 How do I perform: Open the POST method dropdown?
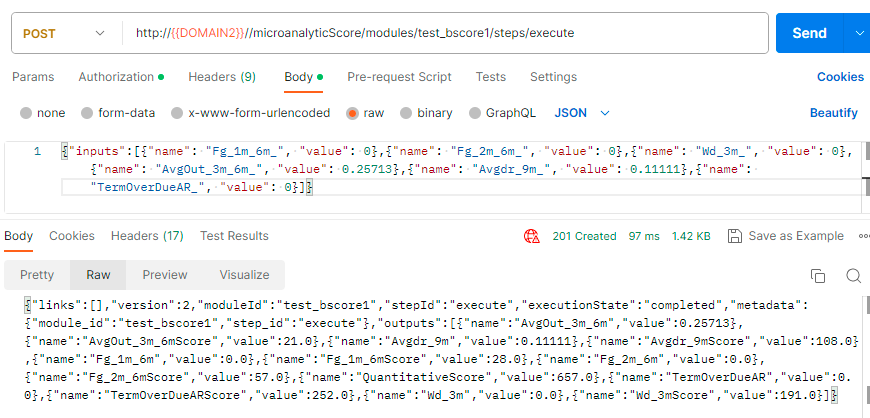[65, 33]
